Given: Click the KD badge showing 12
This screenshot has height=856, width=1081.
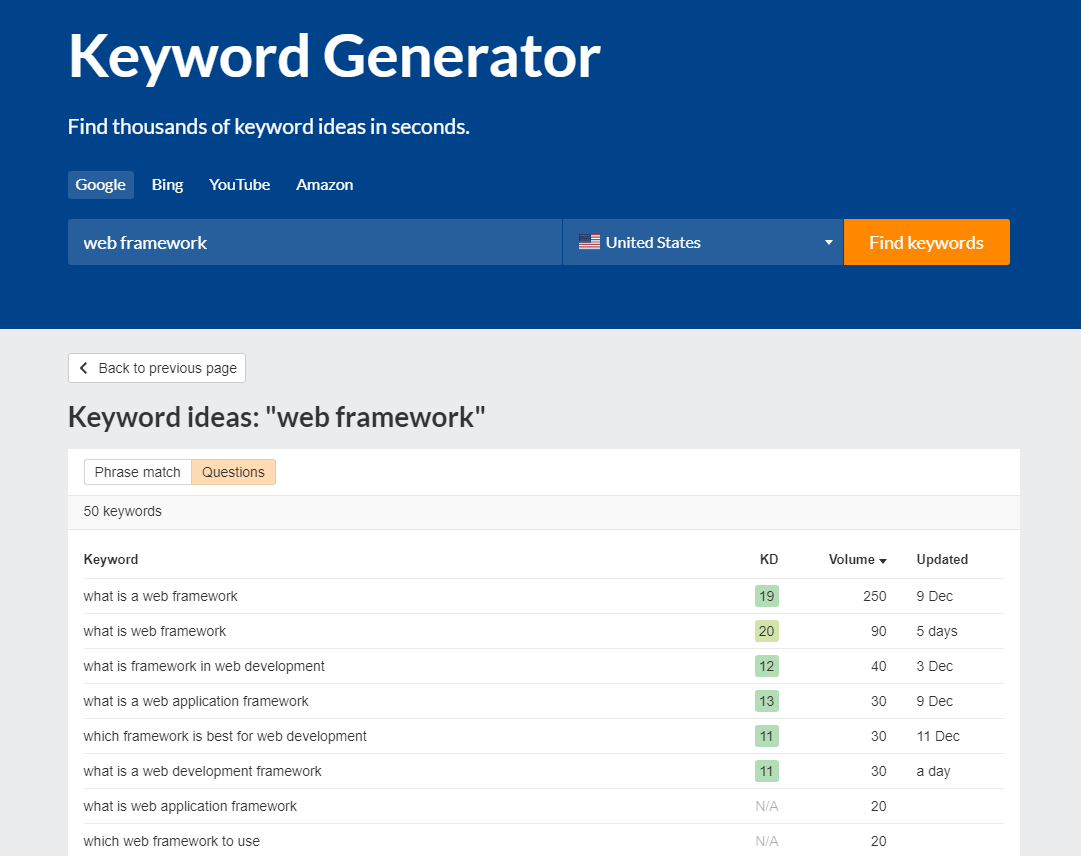Looking at the screenshot, I should click(766, 666).
